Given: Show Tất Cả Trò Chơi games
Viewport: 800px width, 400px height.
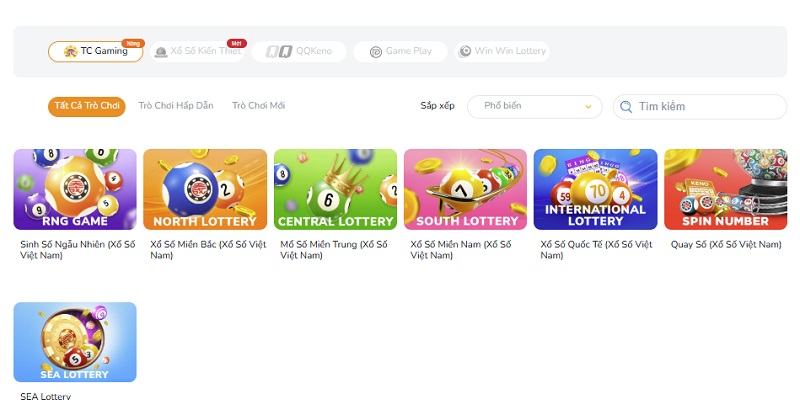Looking at the screenshot, I should pyautogui.click(x=87, y=106).
